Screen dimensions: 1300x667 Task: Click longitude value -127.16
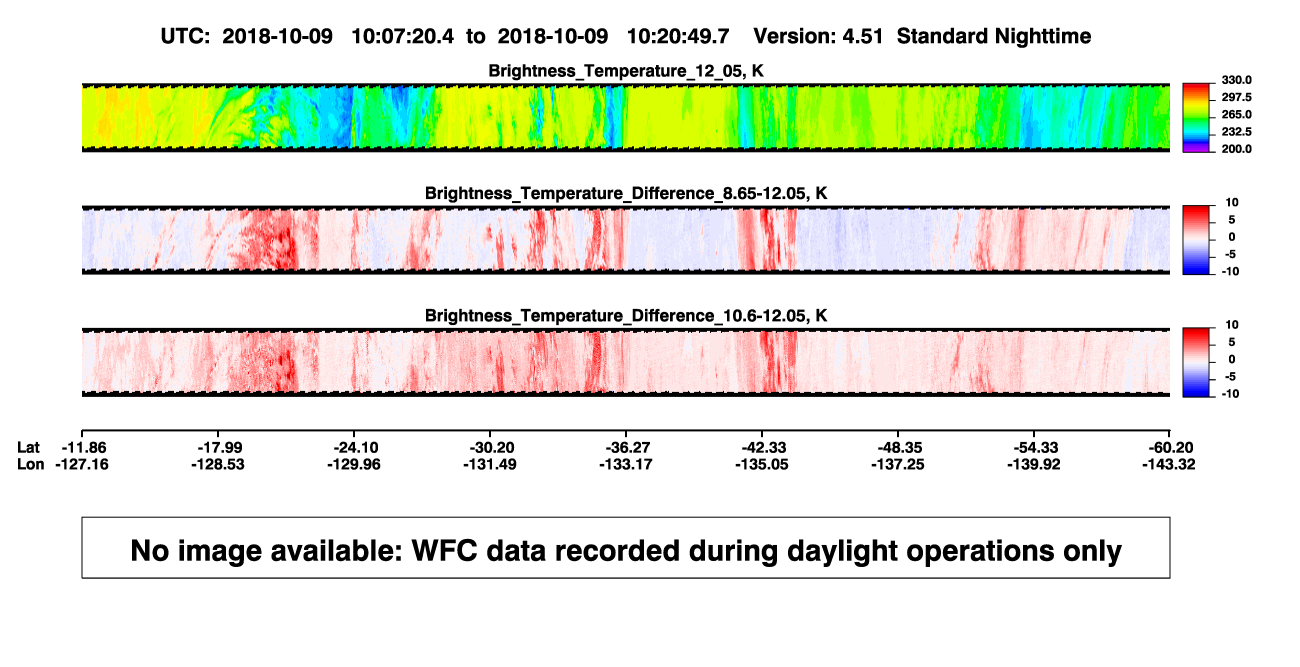click(83, 464)
